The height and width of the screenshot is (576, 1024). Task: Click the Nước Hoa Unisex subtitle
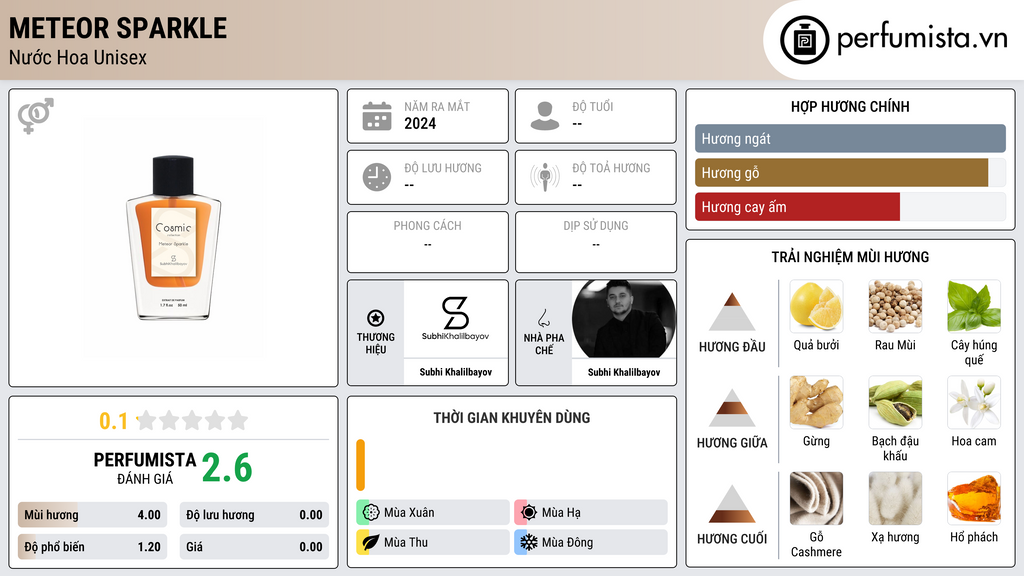[x=78, y=57]
